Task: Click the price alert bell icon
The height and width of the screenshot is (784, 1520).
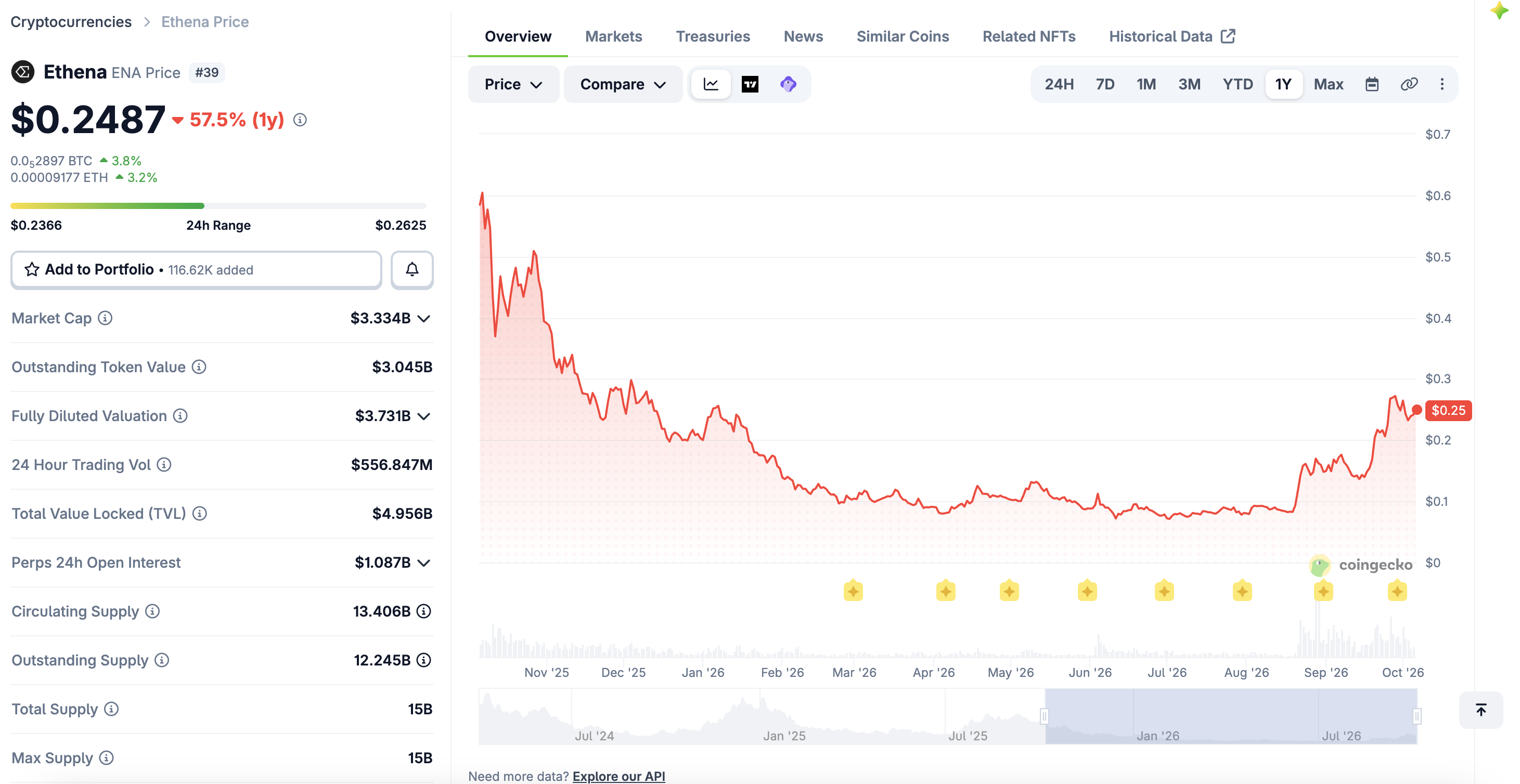Action: [412, 270]
